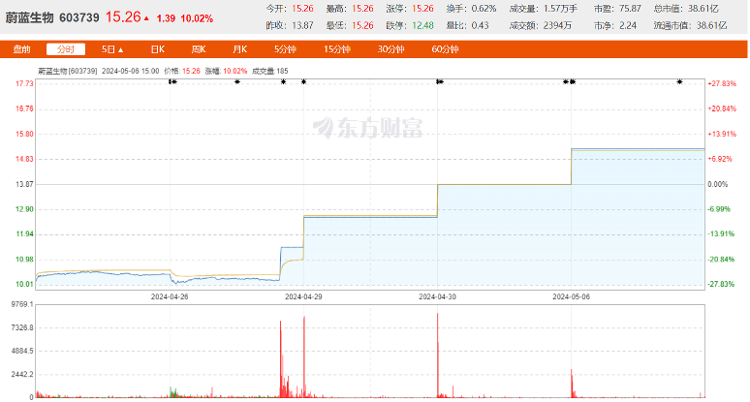Click the 量比 0.43 volume ratio
Screen dimensions: 750x402
(480, 25)
